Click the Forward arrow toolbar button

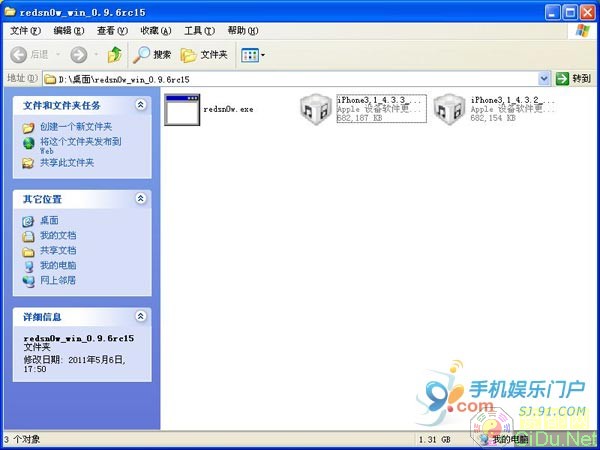pyautogui.click(x=79, y=54)
